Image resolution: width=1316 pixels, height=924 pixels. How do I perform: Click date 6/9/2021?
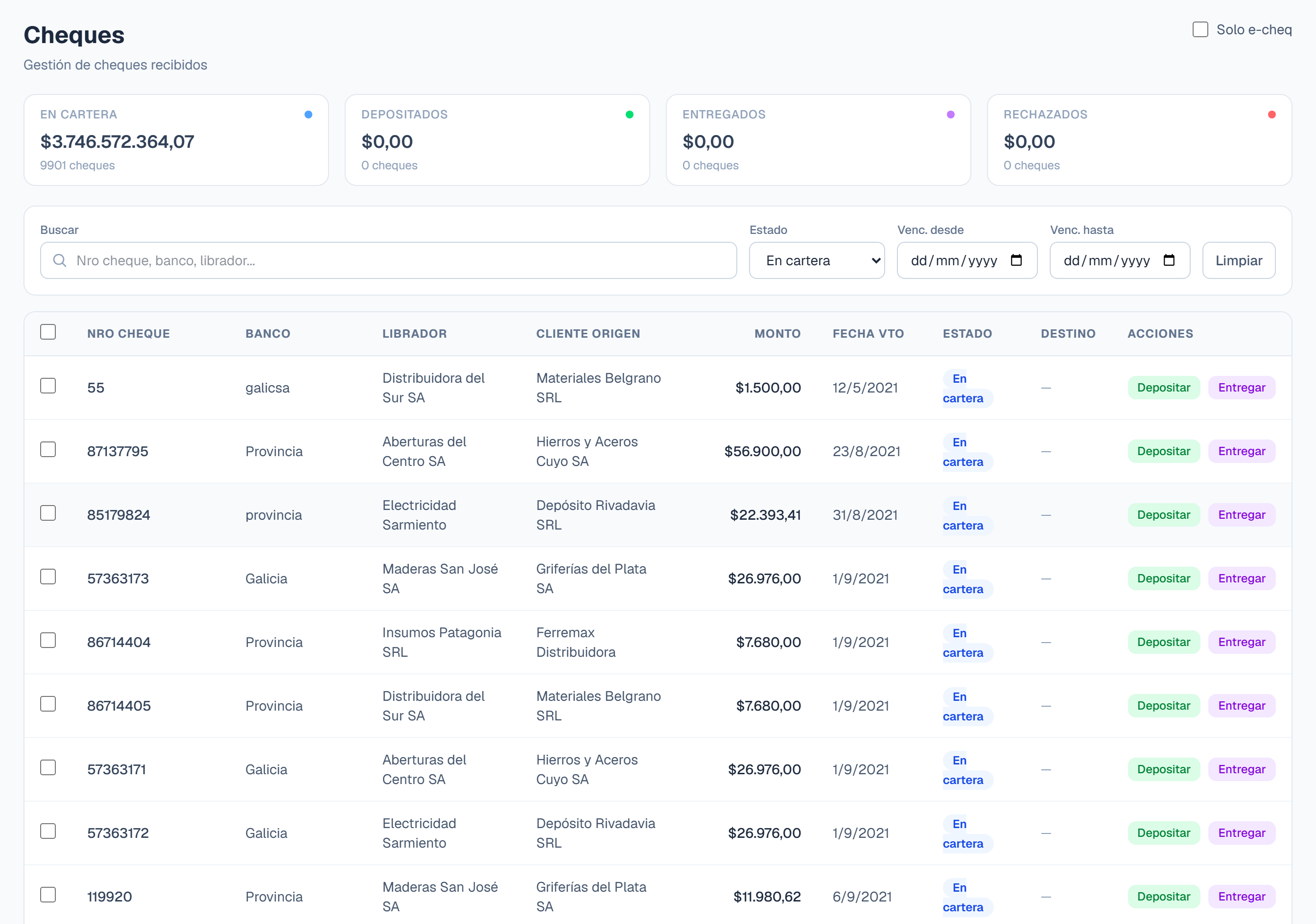coord(862,897)
